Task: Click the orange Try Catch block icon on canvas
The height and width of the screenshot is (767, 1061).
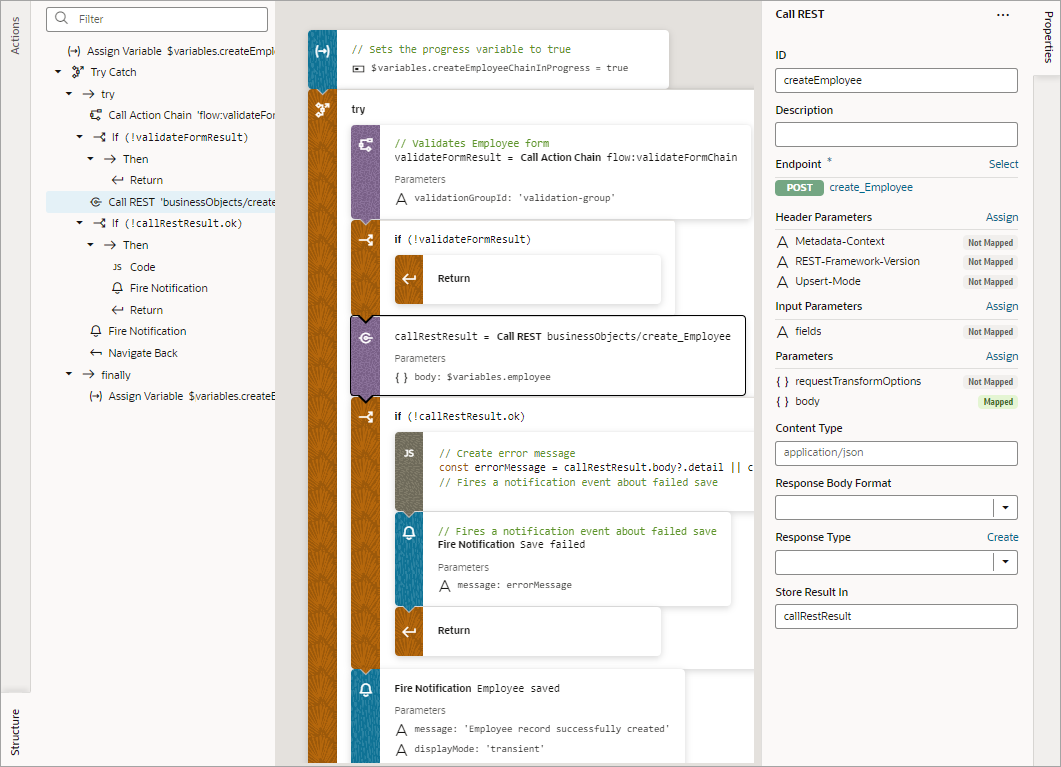Action: click(x=322, y=110)
